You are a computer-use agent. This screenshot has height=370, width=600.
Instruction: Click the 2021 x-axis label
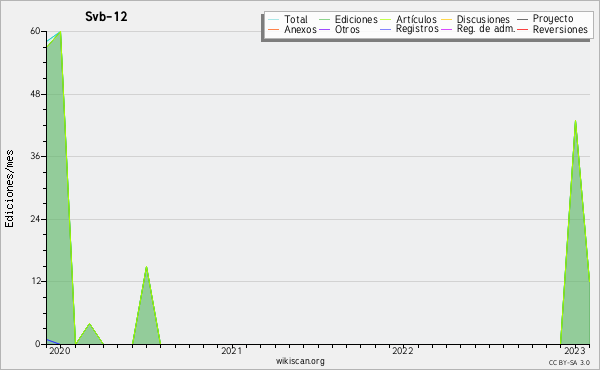232,351
